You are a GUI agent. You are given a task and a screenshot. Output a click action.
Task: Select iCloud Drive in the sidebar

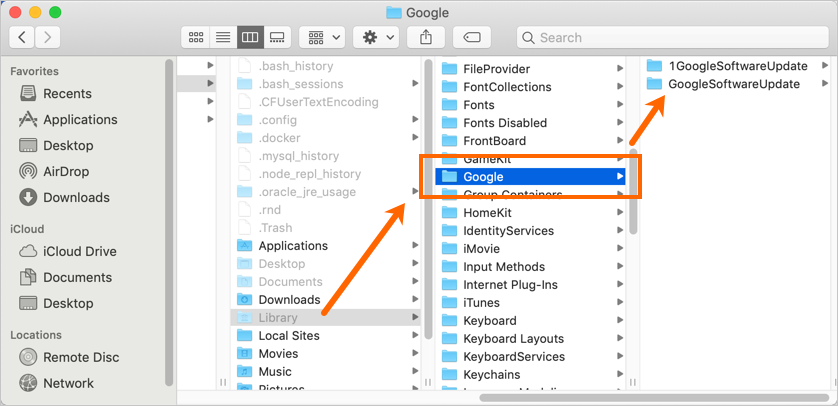(x=79, y=251)
